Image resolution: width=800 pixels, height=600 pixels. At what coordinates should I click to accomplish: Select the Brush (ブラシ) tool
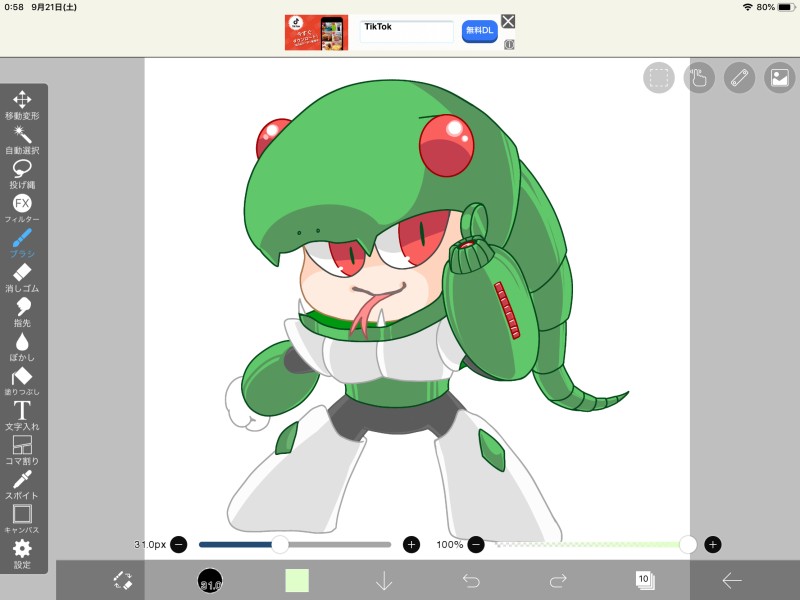(x=22, y=243)
